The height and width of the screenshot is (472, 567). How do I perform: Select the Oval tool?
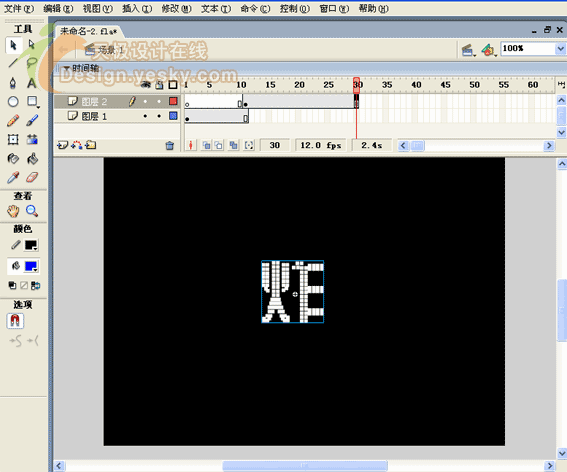pos(13,102)
